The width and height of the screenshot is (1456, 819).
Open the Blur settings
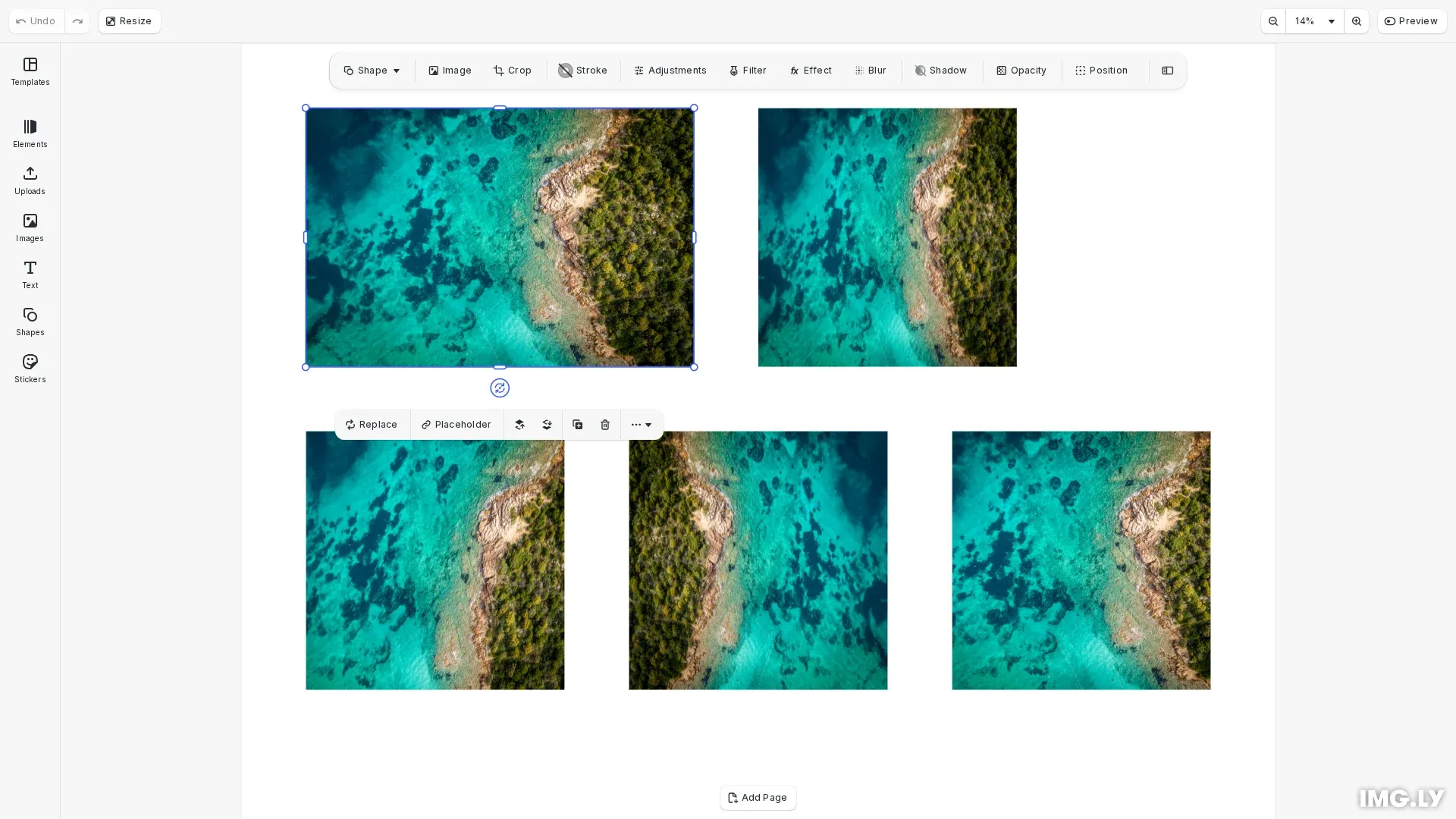(870, 70)
